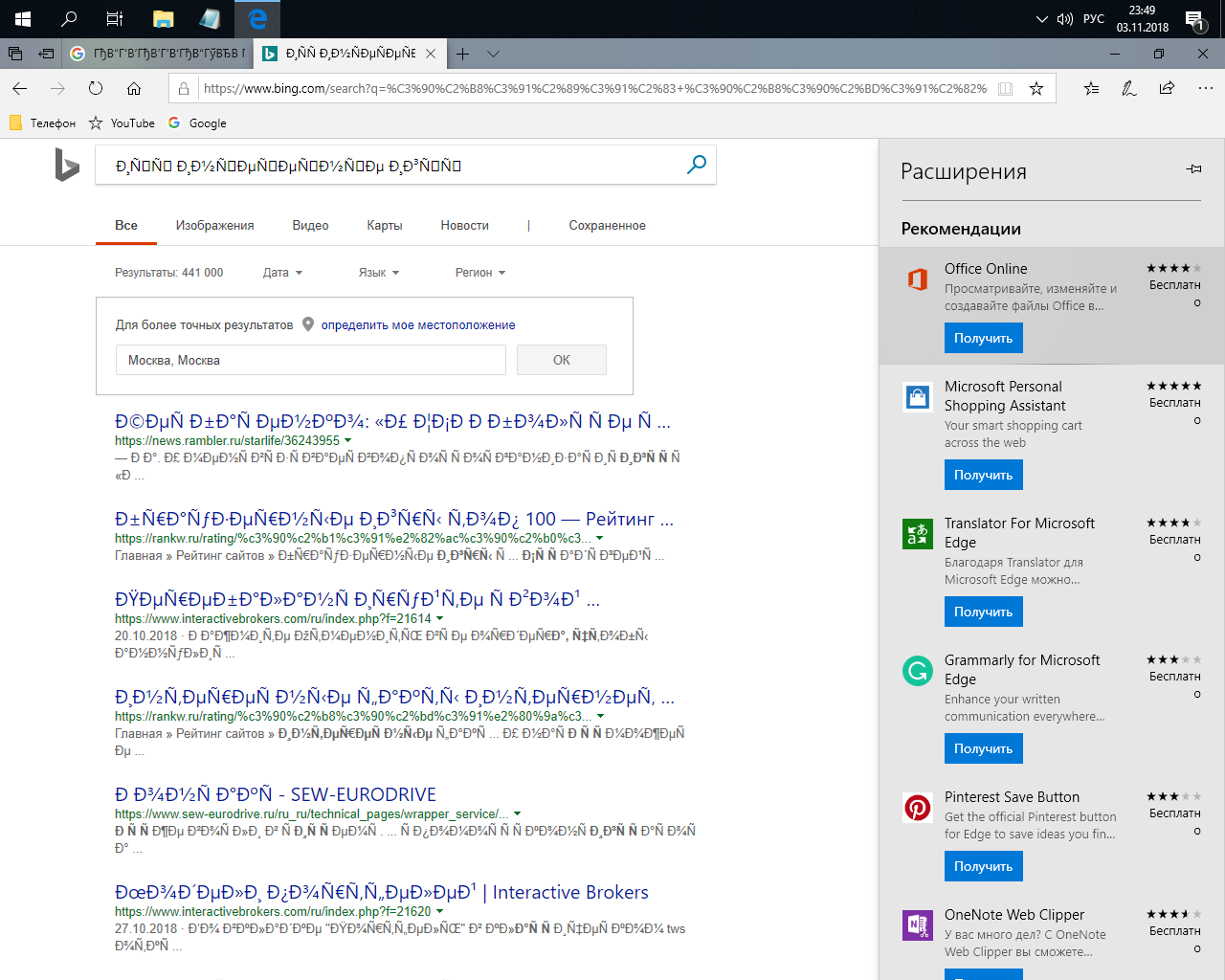
Task: Switch to the Google tab
Action: tap(159, 54)
